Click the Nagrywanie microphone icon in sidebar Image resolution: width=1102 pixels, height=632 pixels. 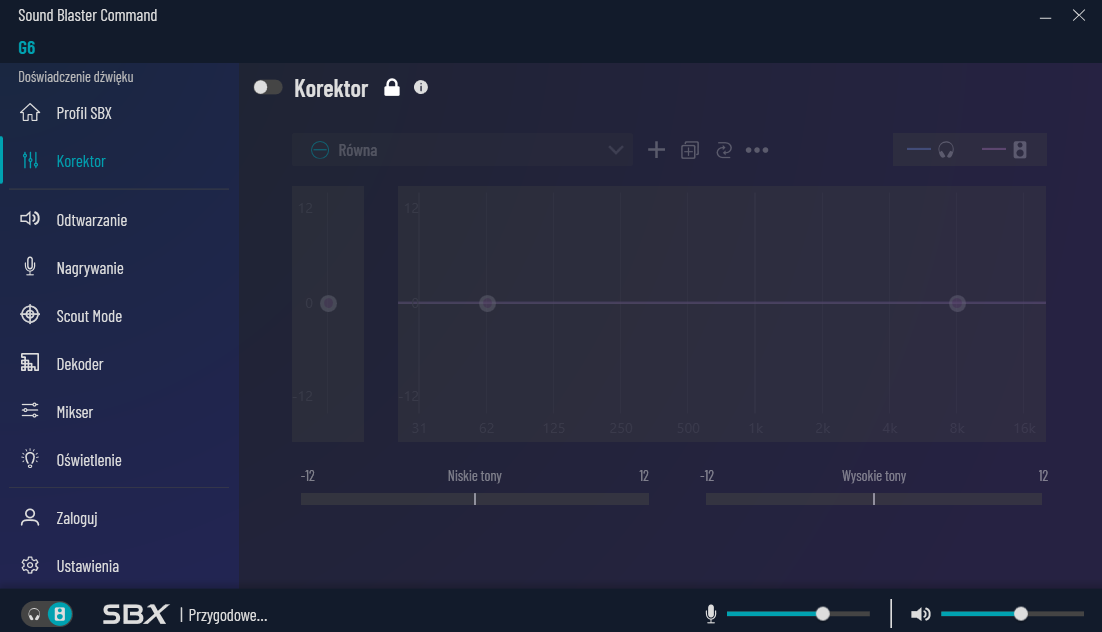[x=30, y=266]
